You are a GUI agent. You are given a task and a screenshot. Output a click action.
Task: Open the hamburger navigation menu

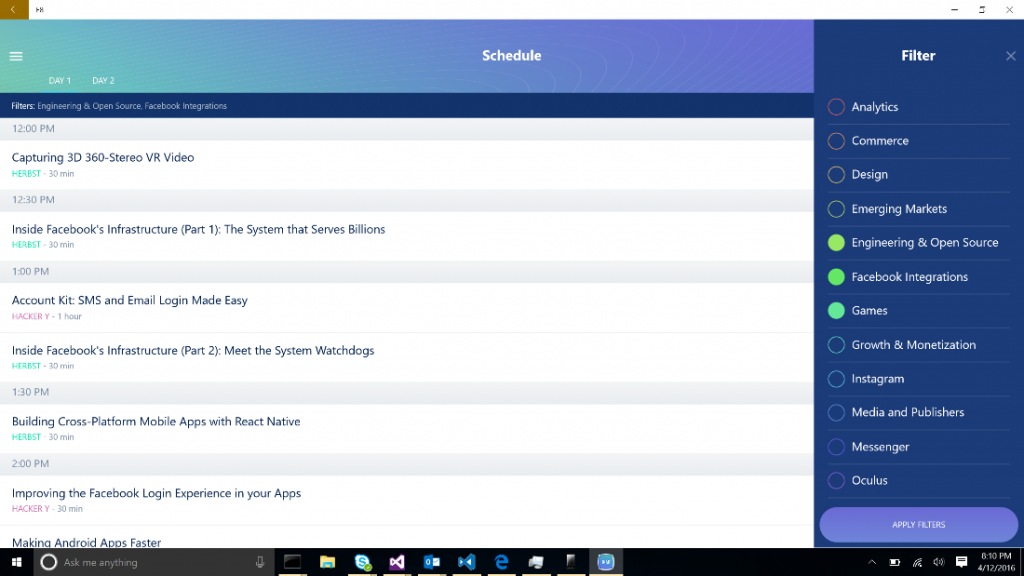pyautogui.click(x=16, y=56)
